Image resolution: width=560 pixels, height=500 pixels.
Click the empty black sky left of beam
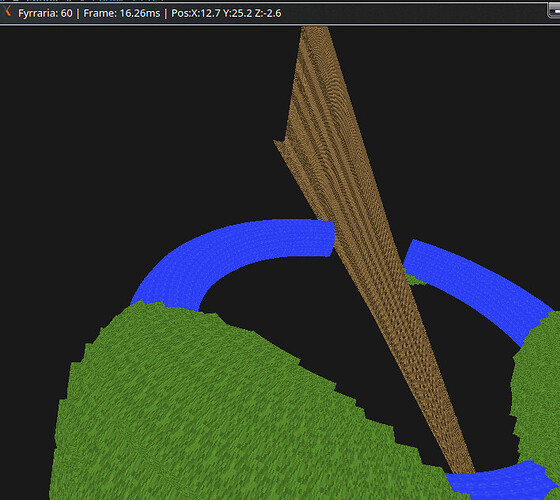pos(143,125)
